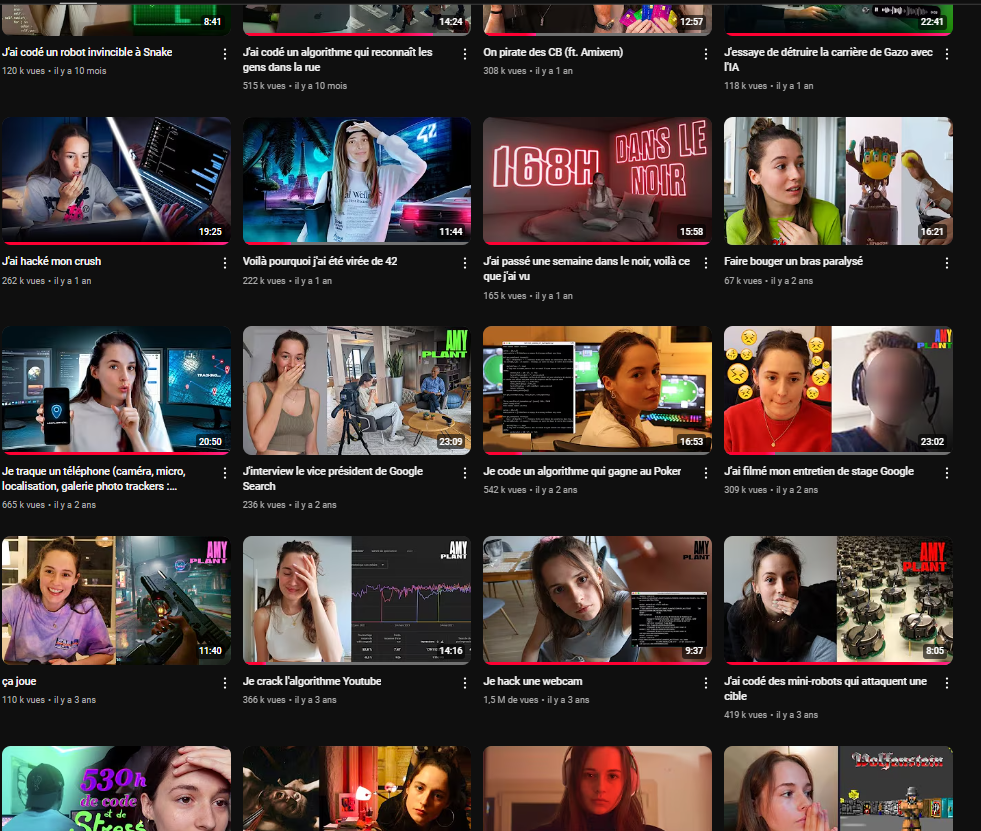The width and height of the screenshot is (981, 831).
Task: Open the Wolfenstein game thumbnail video
Action: click(x=838, y=788)
